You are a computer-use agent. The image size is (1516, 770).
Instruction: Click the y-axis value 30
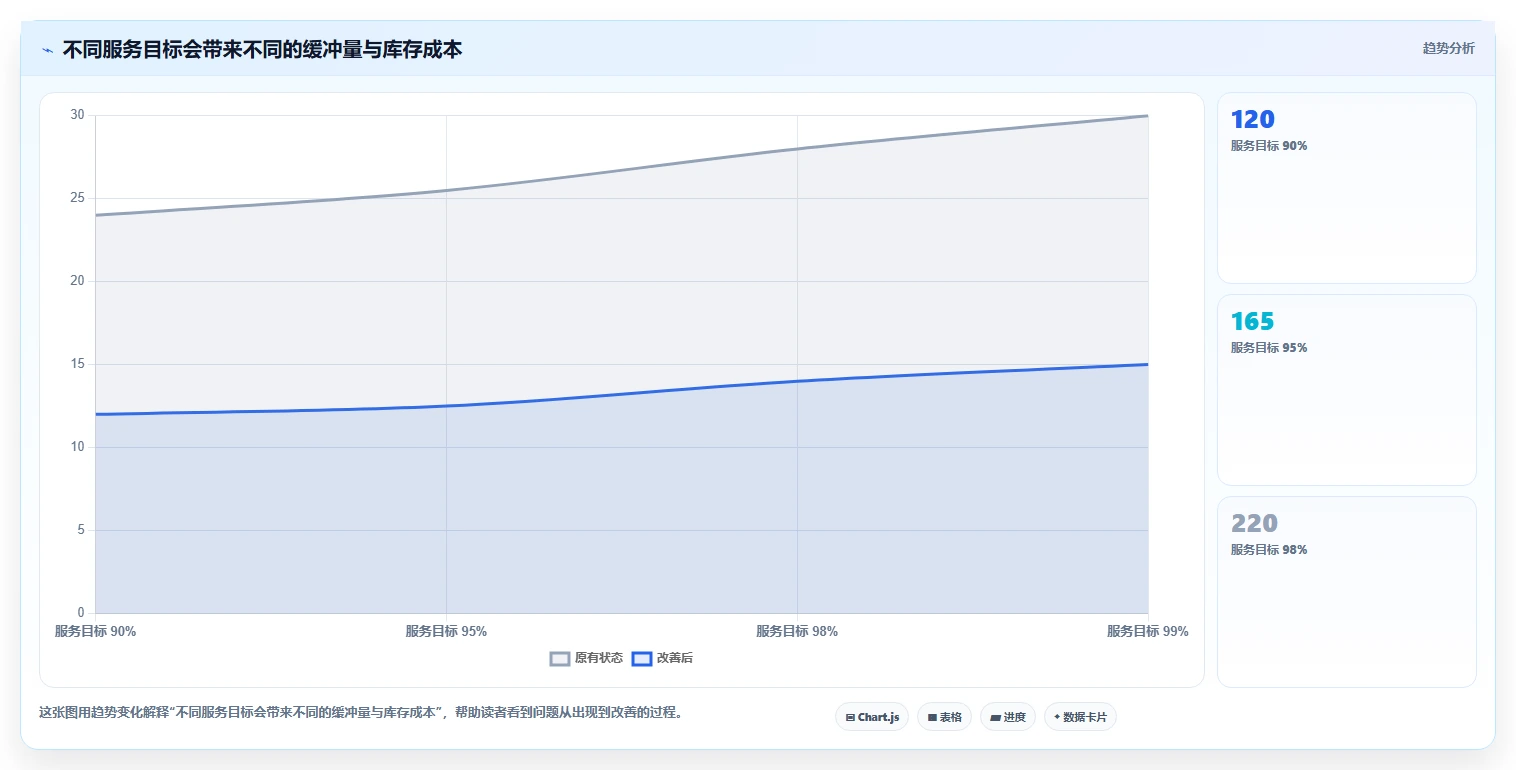coord(77,115)
